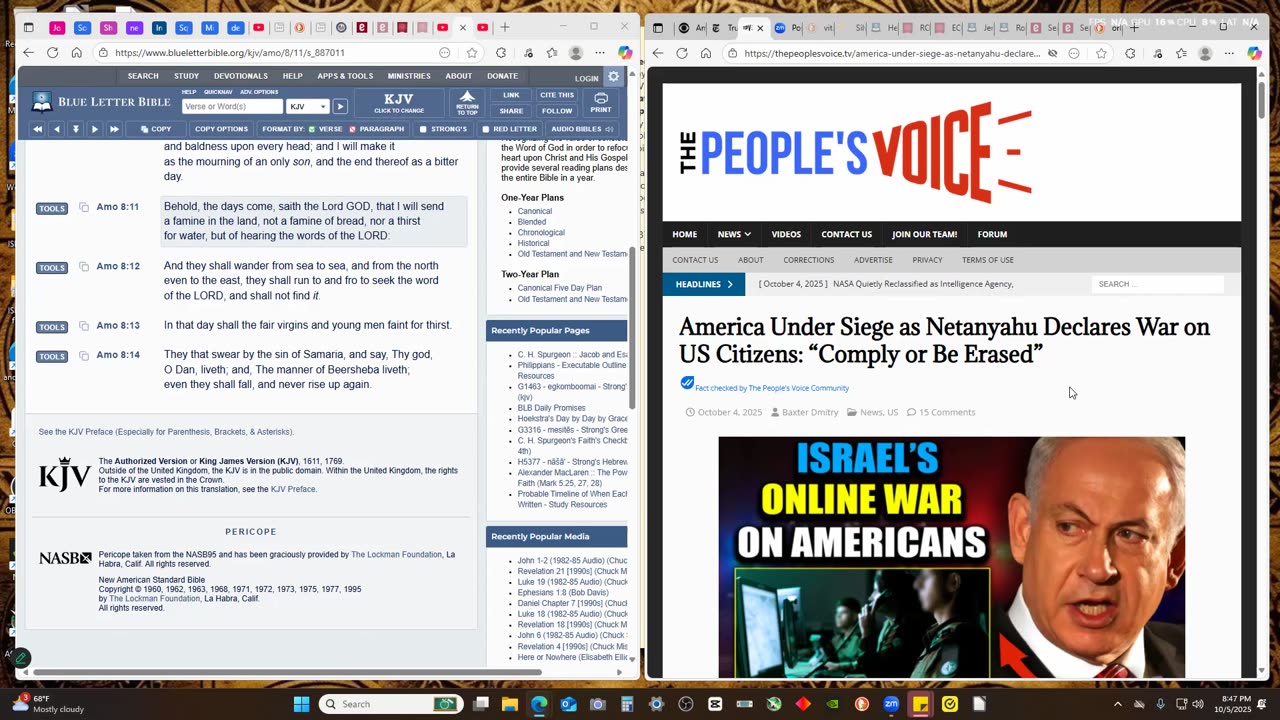The width and height of the screenshot is (1280, 720).
Task: Open Extensions puzzle icon in left browser
Action: tap(501, 53)
